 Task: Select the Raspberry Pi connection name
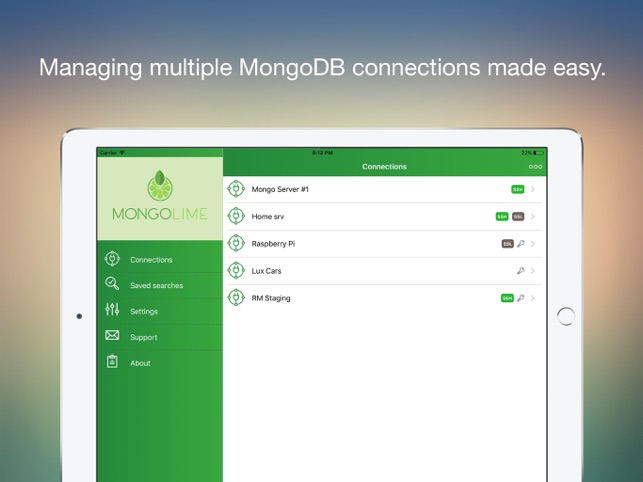coord(273,244)
